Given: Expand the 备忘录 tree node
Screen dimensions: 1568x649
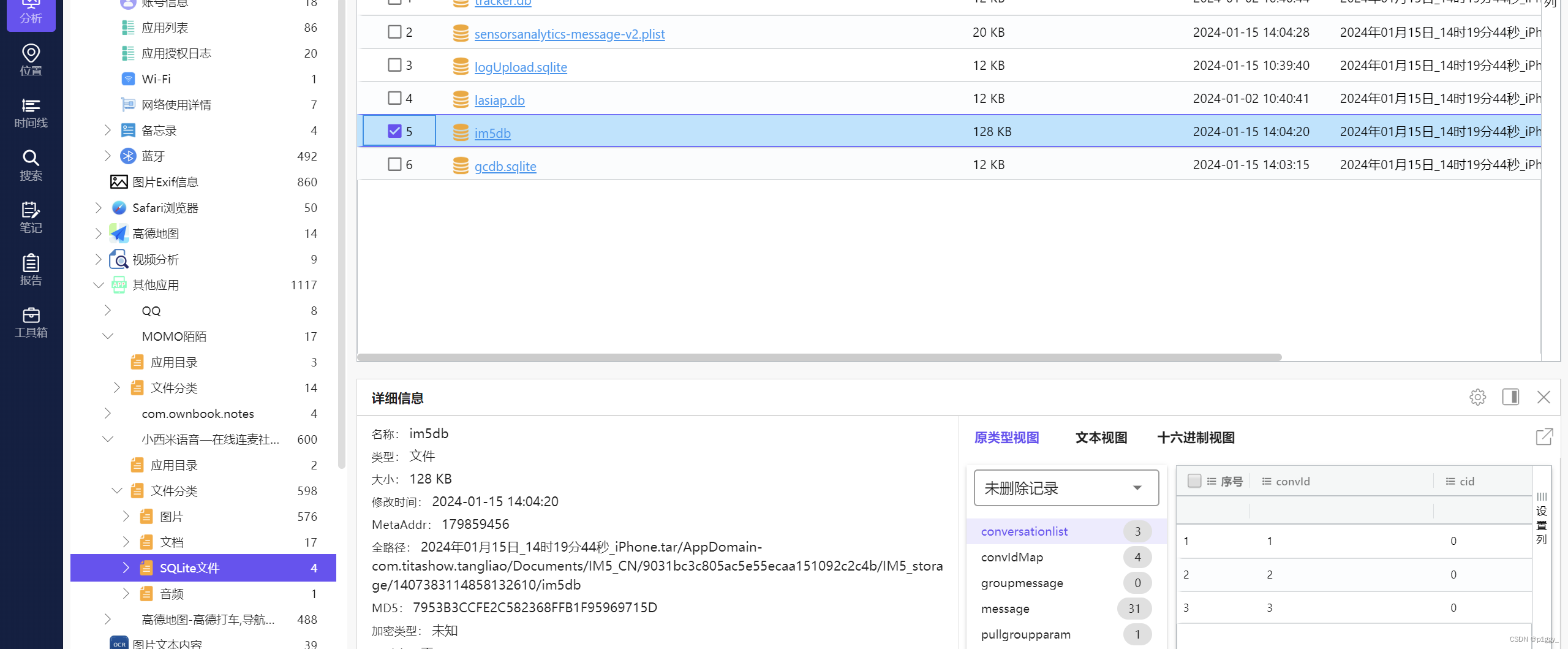Looking at the screenshot, I should click(x=108, y=130).
